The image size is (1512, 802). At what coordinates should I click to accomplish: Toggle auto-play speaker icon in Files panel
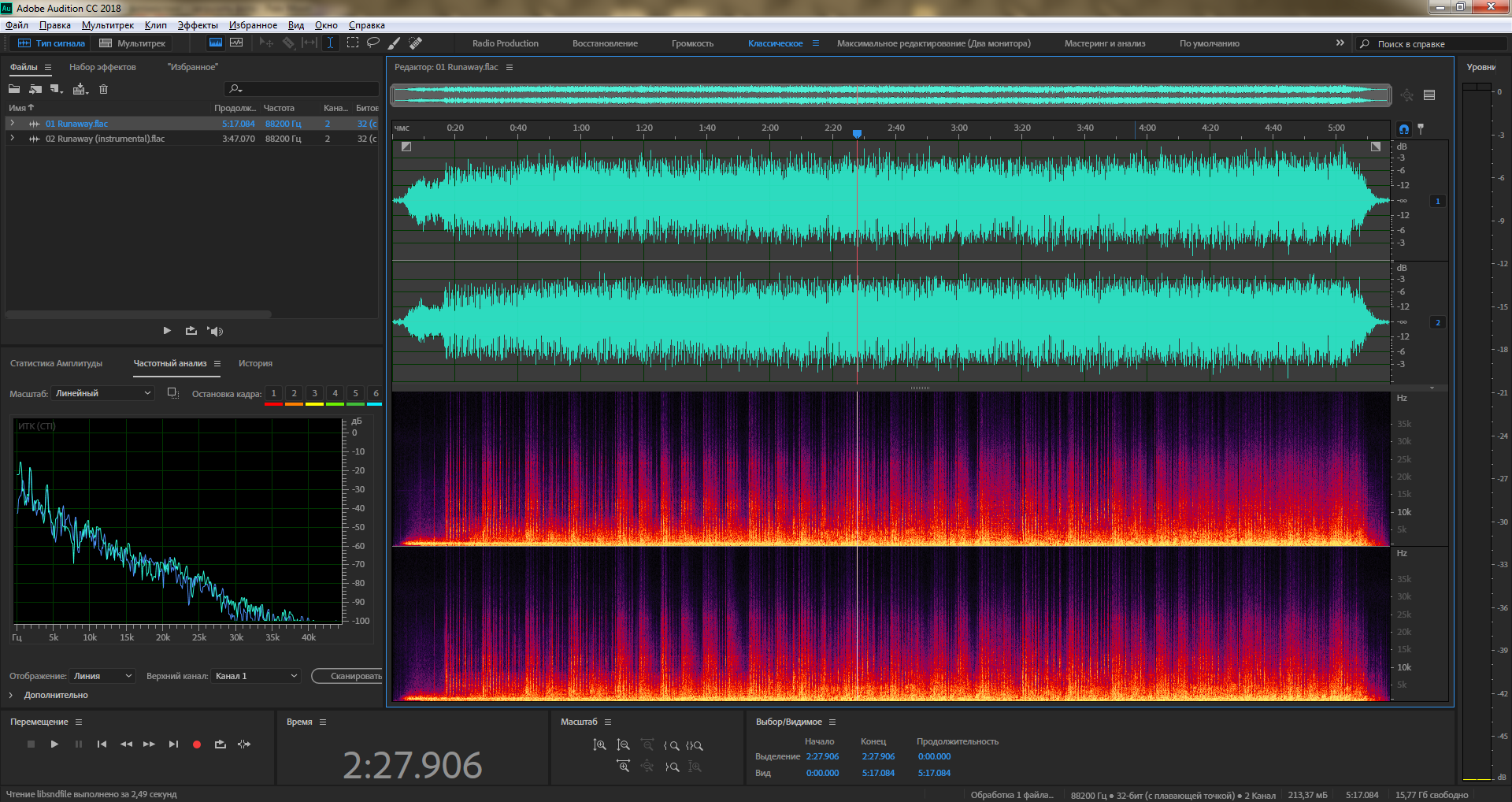[x=215, y=331]
